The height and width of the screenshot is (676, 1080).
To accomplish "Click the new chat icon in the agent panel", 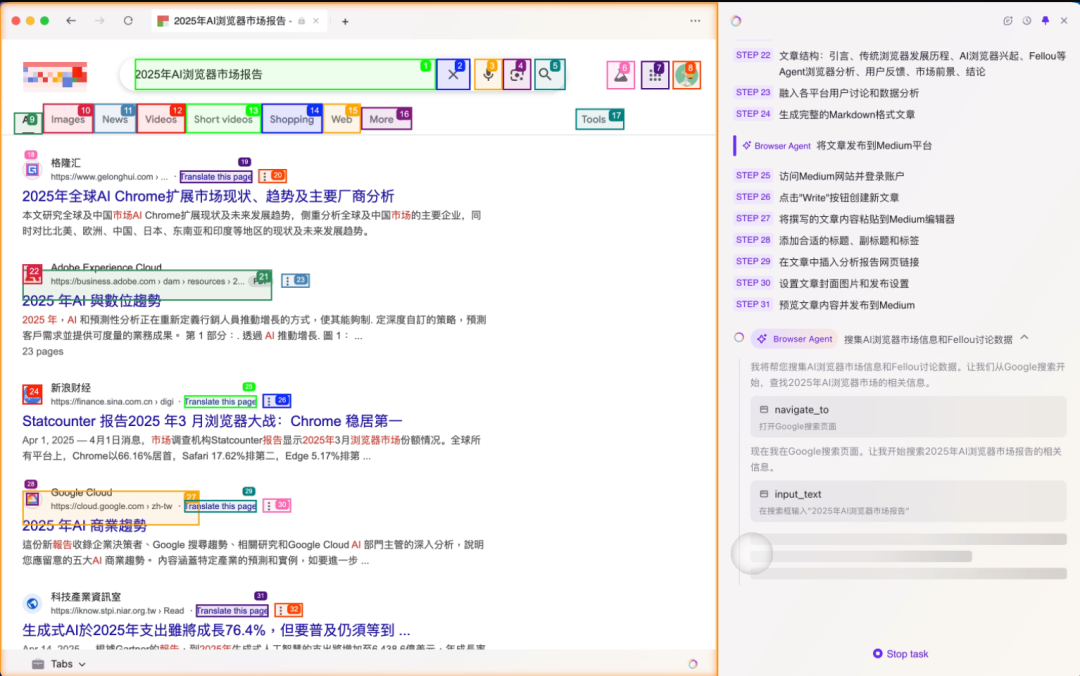I will click(1008, 21).
